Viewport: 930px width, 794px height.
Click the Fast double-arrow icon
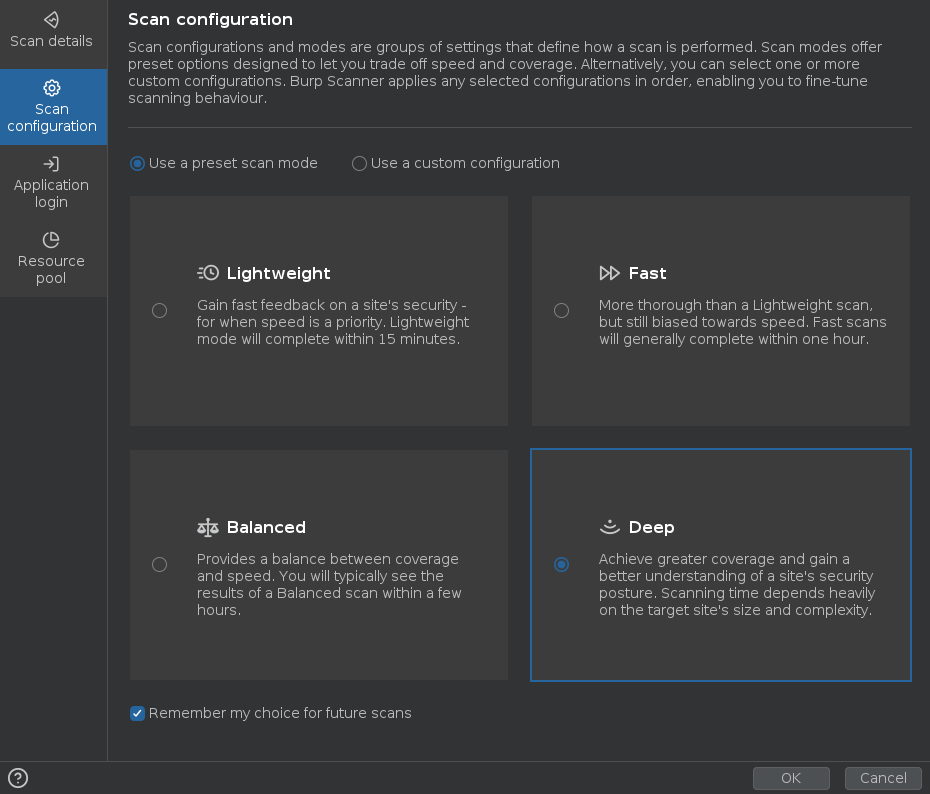click(609, 273)
